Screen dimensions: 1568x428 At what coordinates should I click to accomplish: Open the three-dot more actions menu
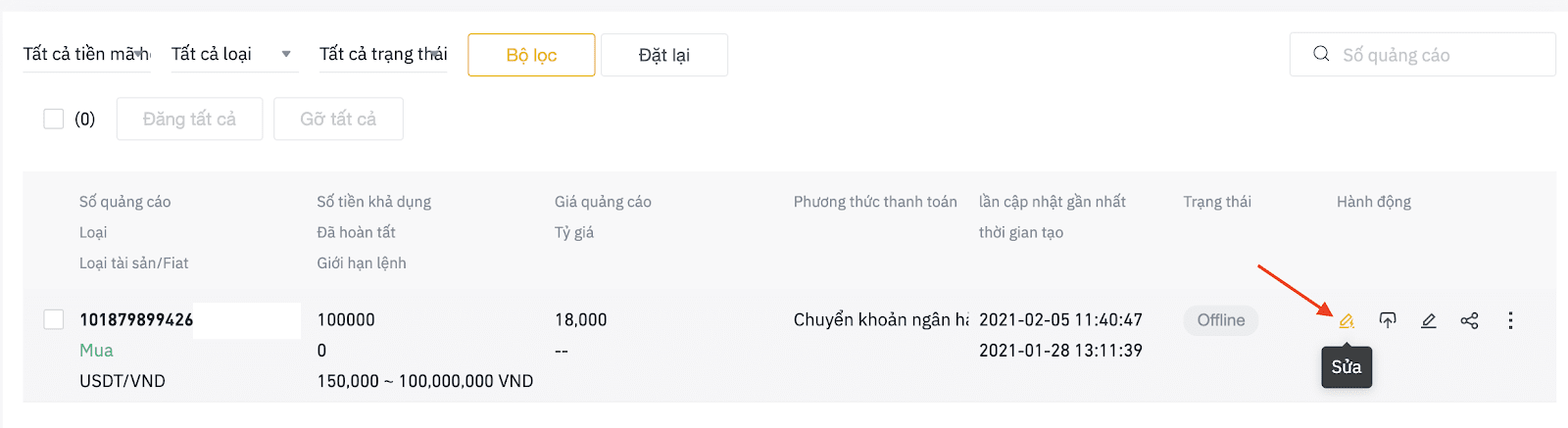coord(1510,320)
